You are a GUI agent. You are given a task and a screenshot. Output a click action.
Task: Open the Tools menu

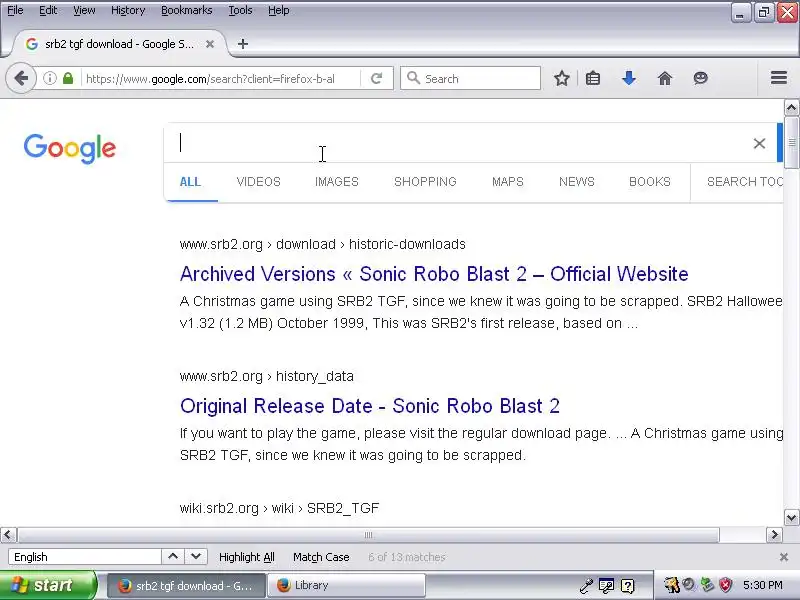pyautogui.click(x=240, y=10)
